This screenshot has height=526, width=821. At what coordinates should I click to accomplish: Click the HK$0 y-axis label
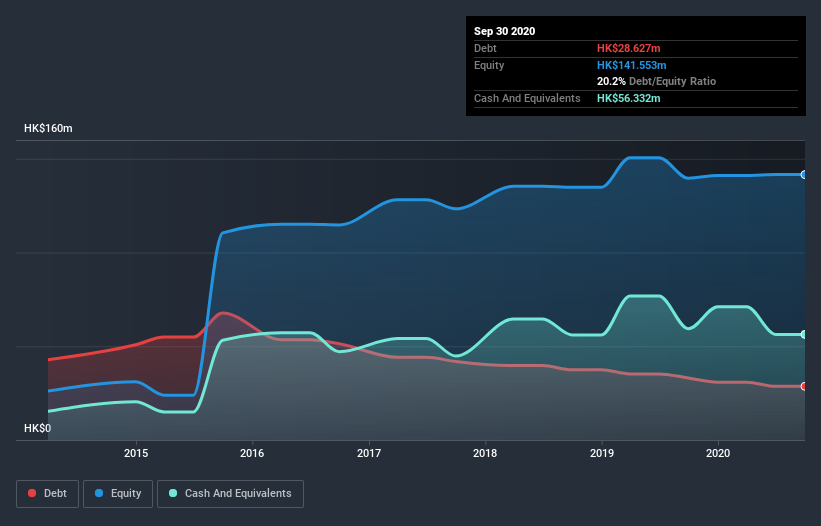point(38,428)
